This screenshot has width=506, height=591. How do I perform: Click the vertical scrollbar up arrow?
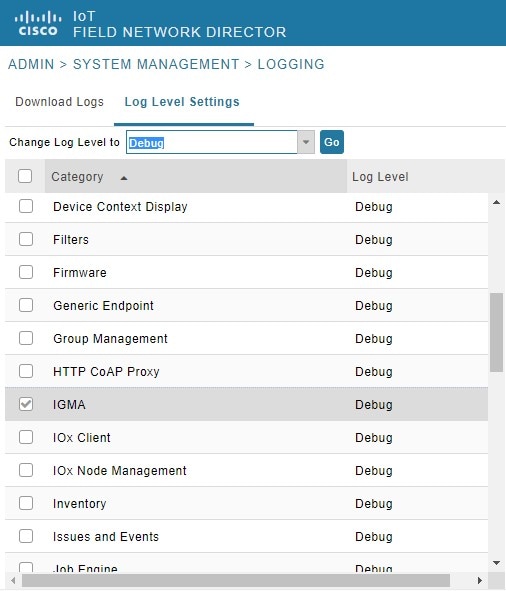coord(497,202)
